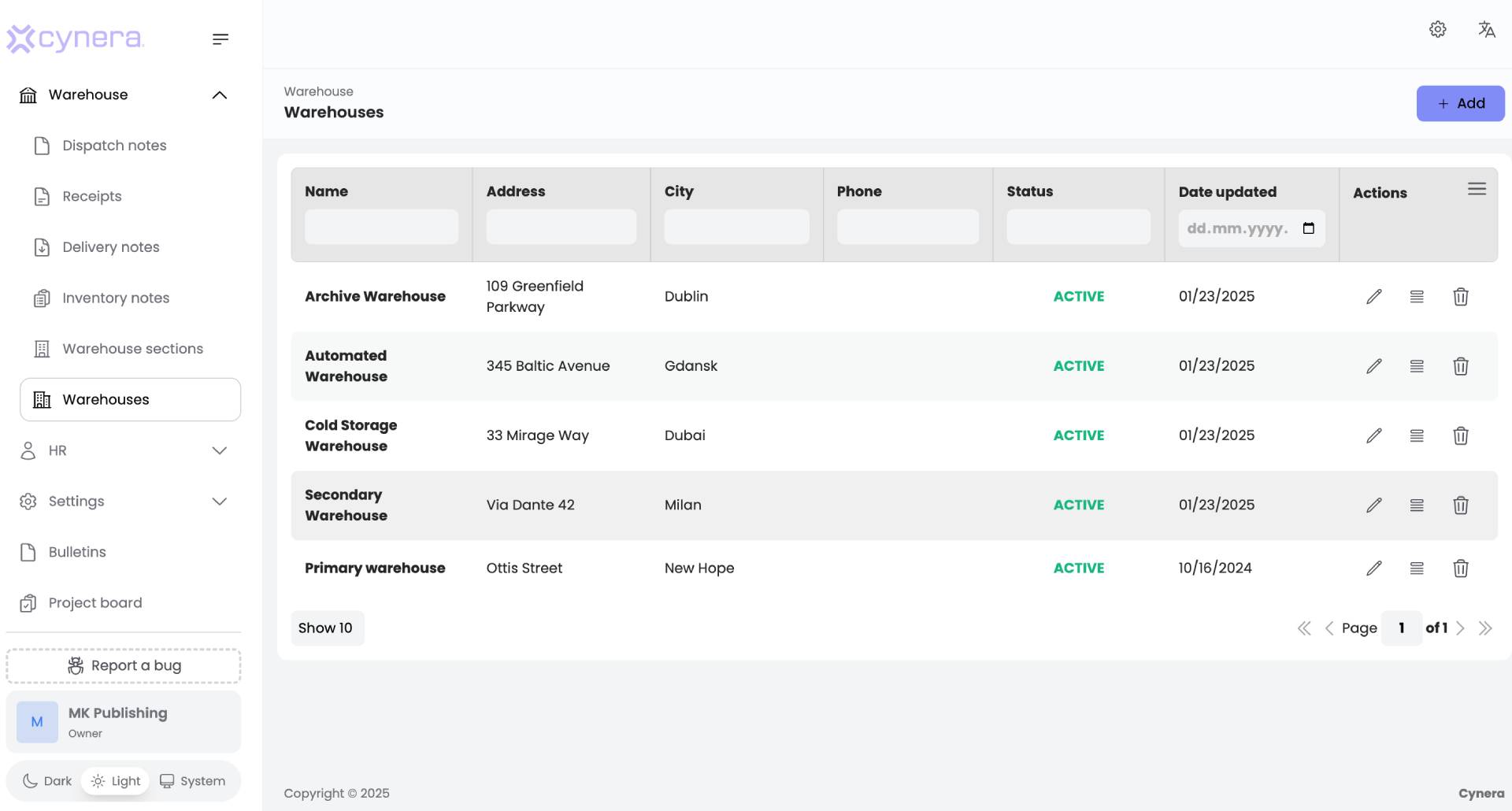Delete the Automated Warehouse using trash icon
Viewport: 1512px width, 811px height.
click(x=1461, y=366)
